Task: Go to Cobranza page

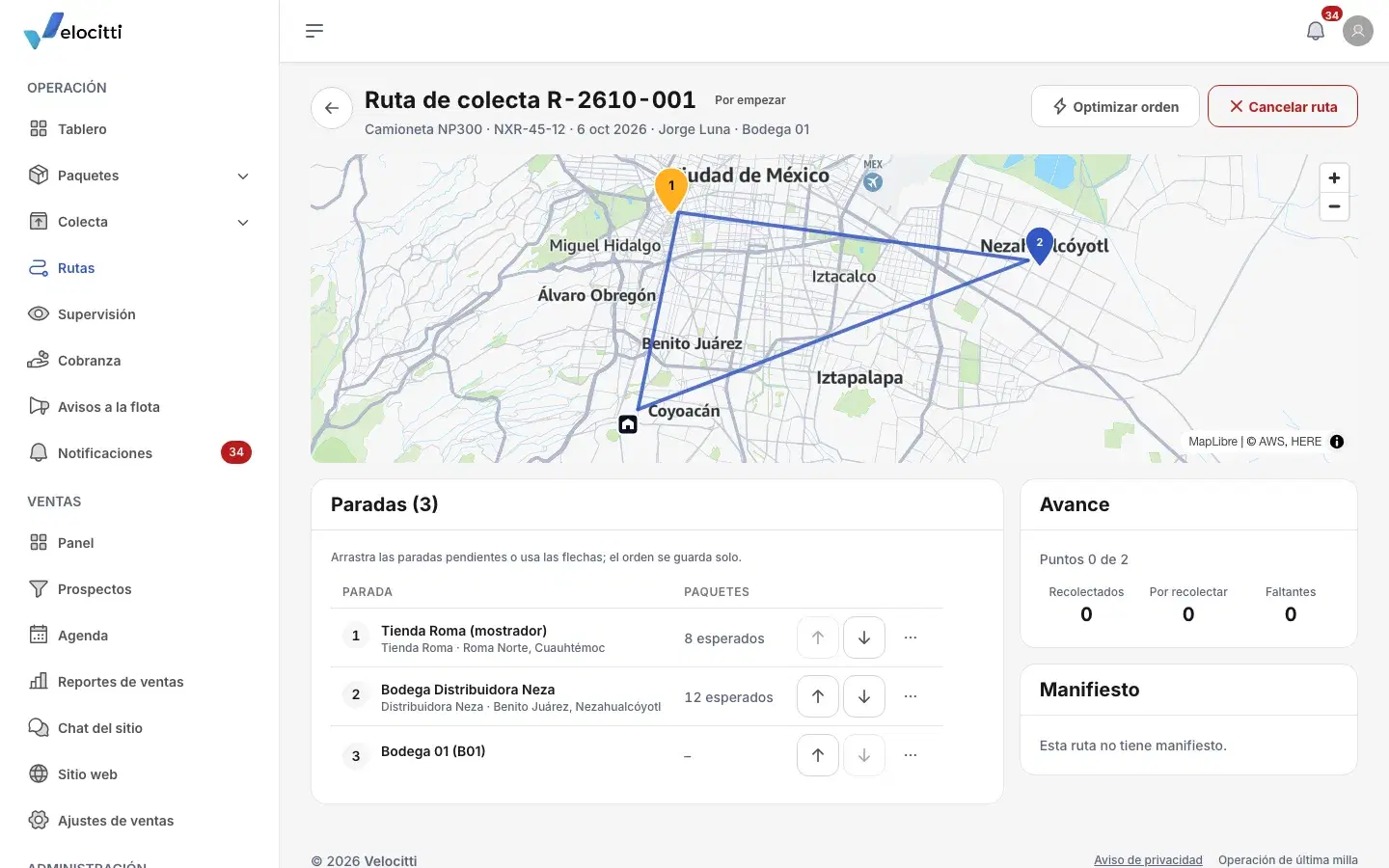Action: pos(140,361)
